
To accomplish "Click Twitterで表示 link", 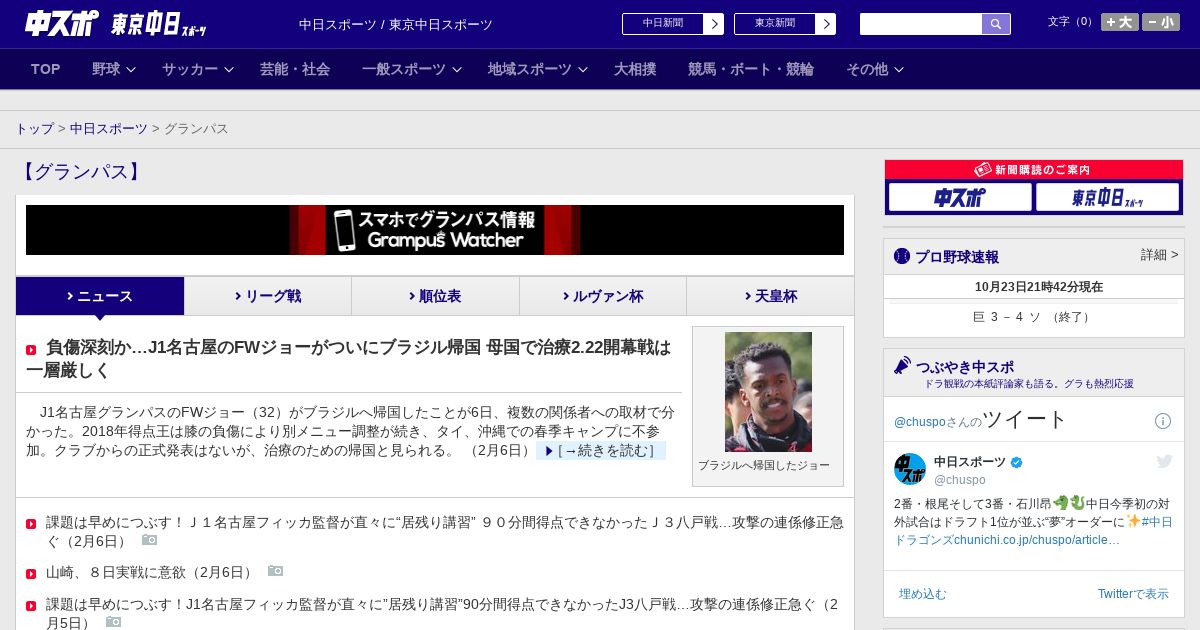I will [1133, 594].
